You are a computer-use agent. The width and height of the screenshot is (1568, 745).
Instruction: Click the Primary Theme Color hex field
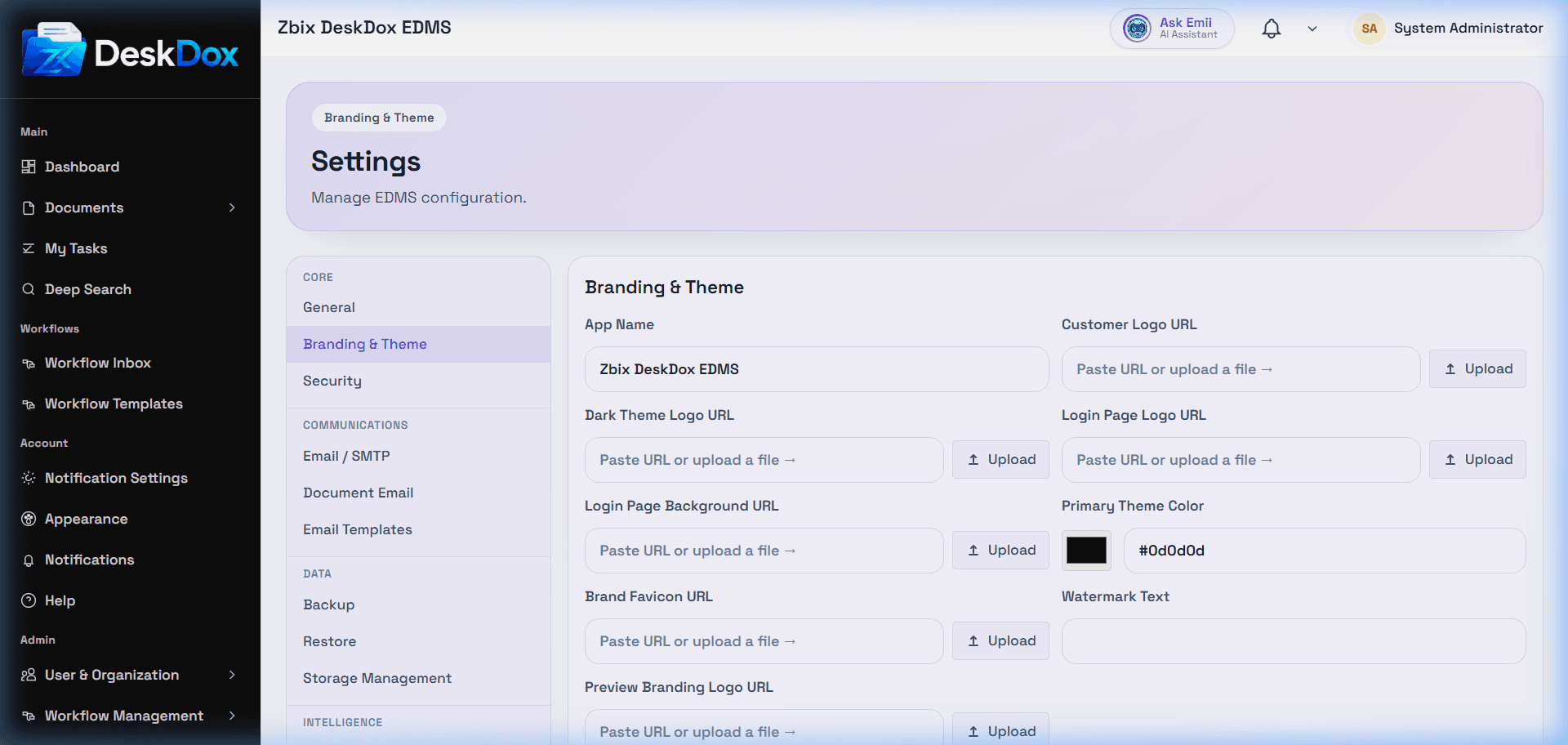(1325, 551)
